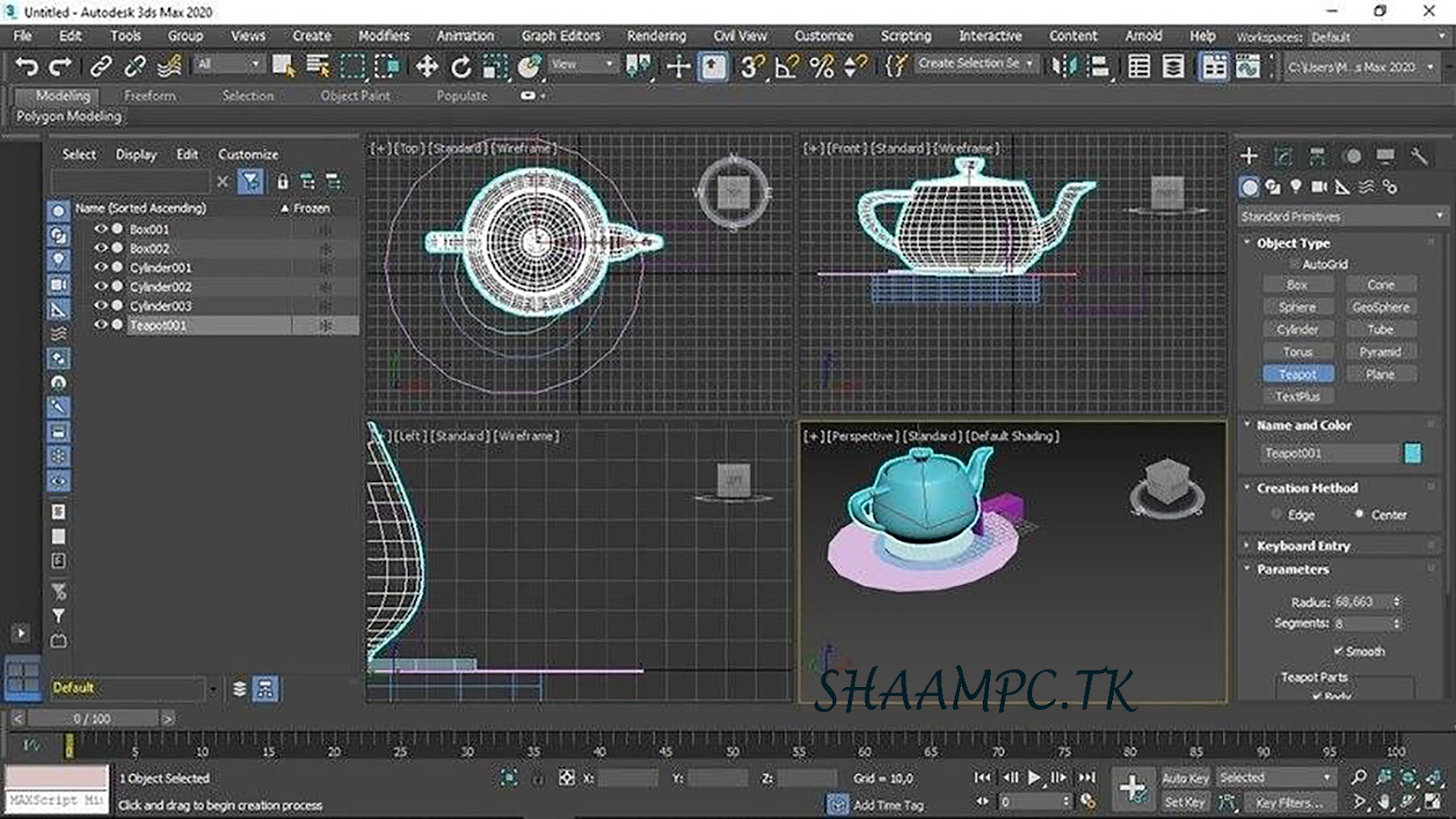Viewport: 1456px width, 819px height.
Task: Jump to the end of the animation
Action: (x=1087, y=778)
